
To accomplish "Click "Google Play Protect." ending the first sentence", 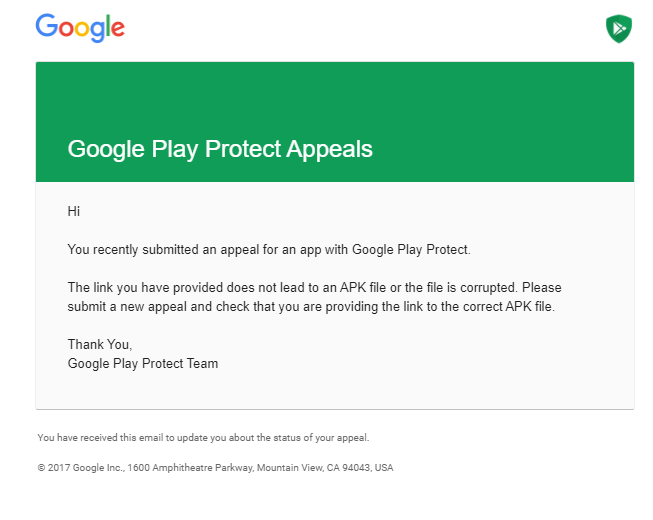I will pos(411,249).
